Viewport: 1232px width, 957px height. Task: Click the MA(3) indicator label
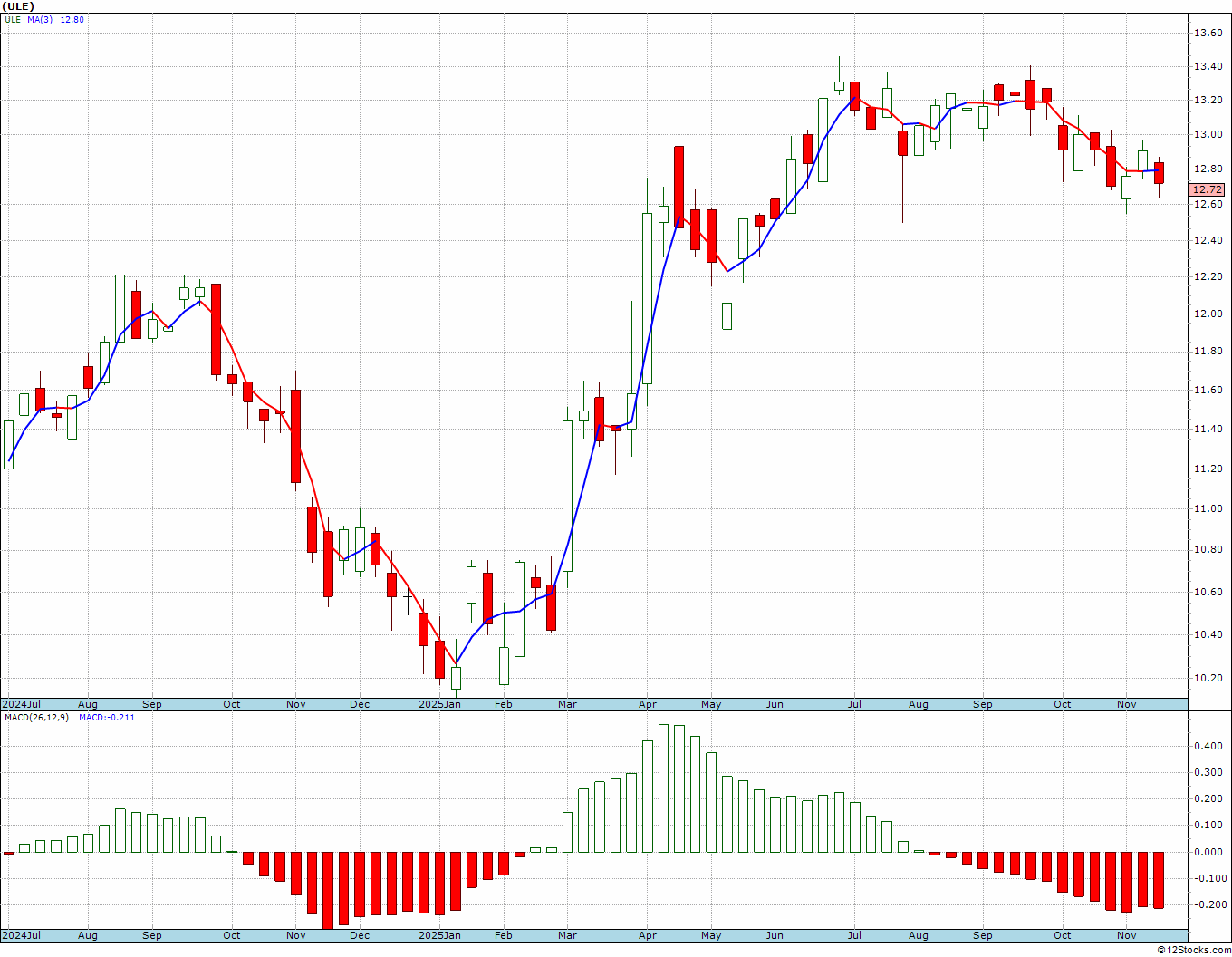point(41,19)
